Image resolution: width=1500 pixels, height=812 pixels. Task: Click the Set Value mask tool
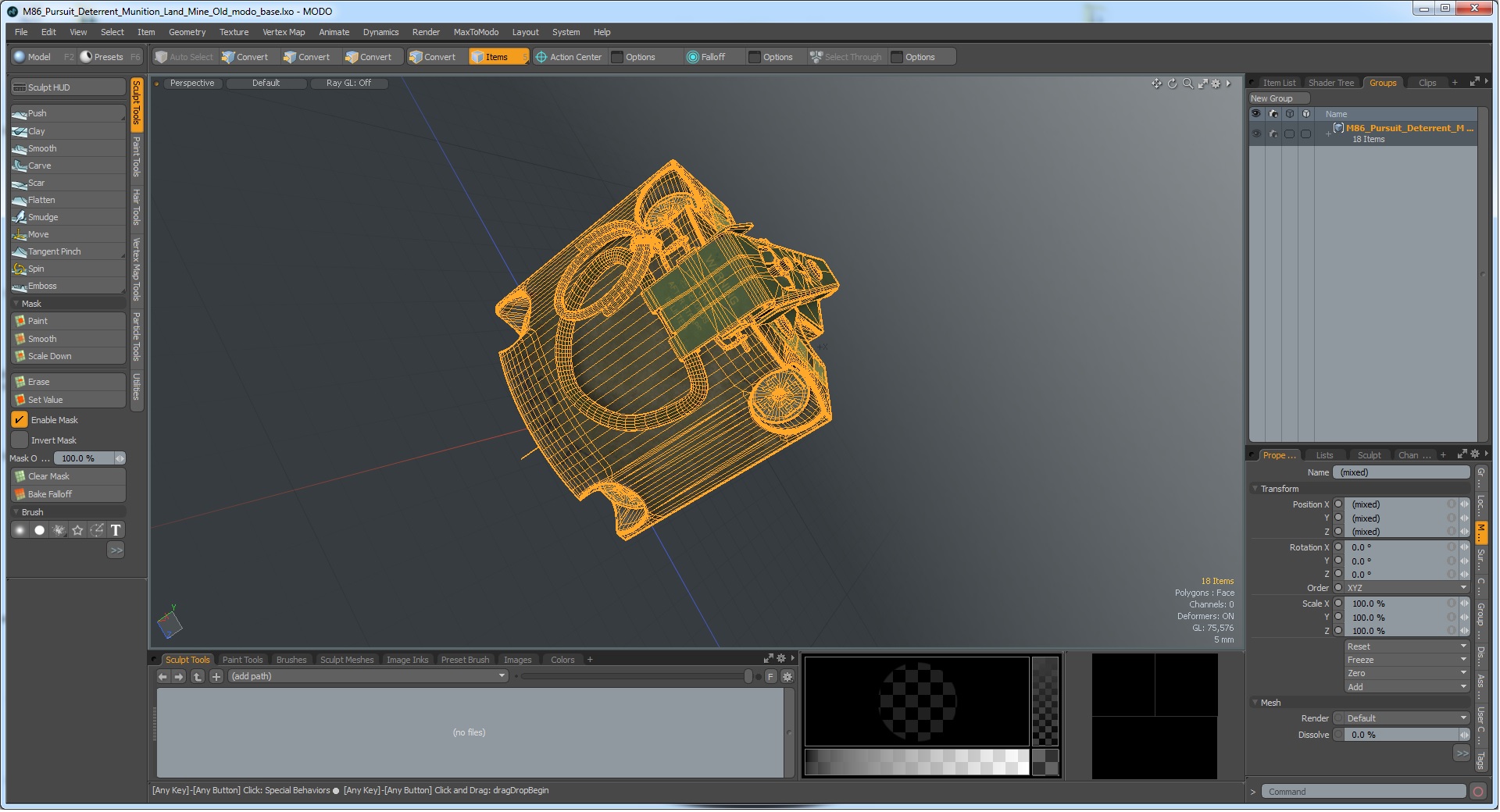click(x=68, y=400)
